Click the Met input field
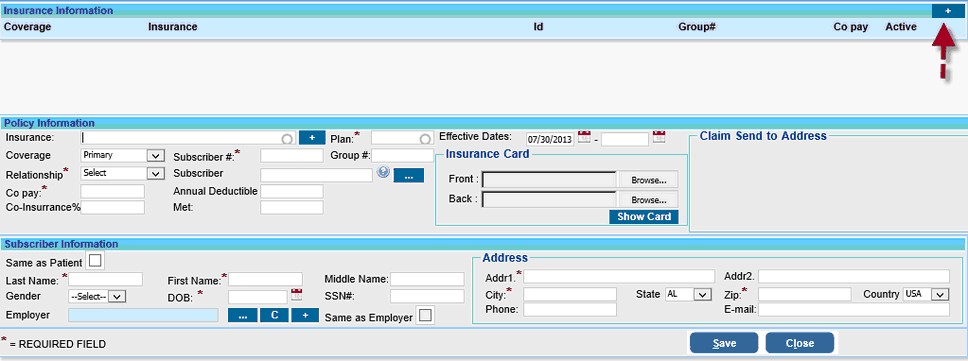This screenshot has width=968, height=361. point(291,207)
